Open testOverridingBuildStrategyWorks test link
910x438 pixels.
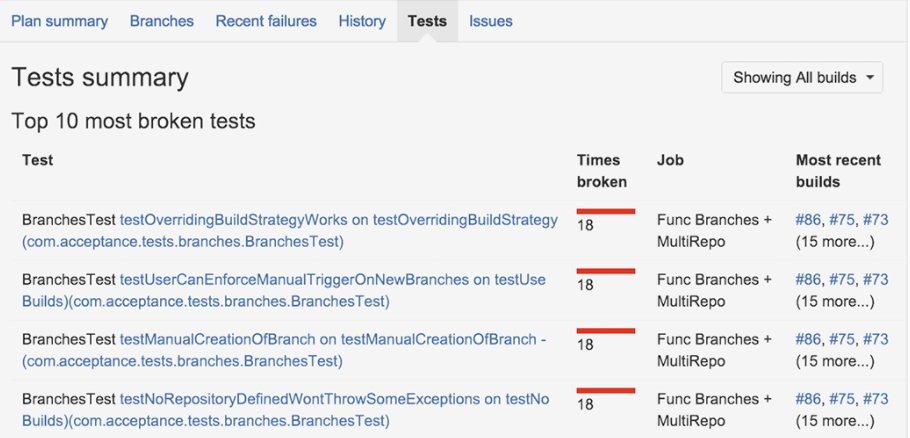click(338, 220)
